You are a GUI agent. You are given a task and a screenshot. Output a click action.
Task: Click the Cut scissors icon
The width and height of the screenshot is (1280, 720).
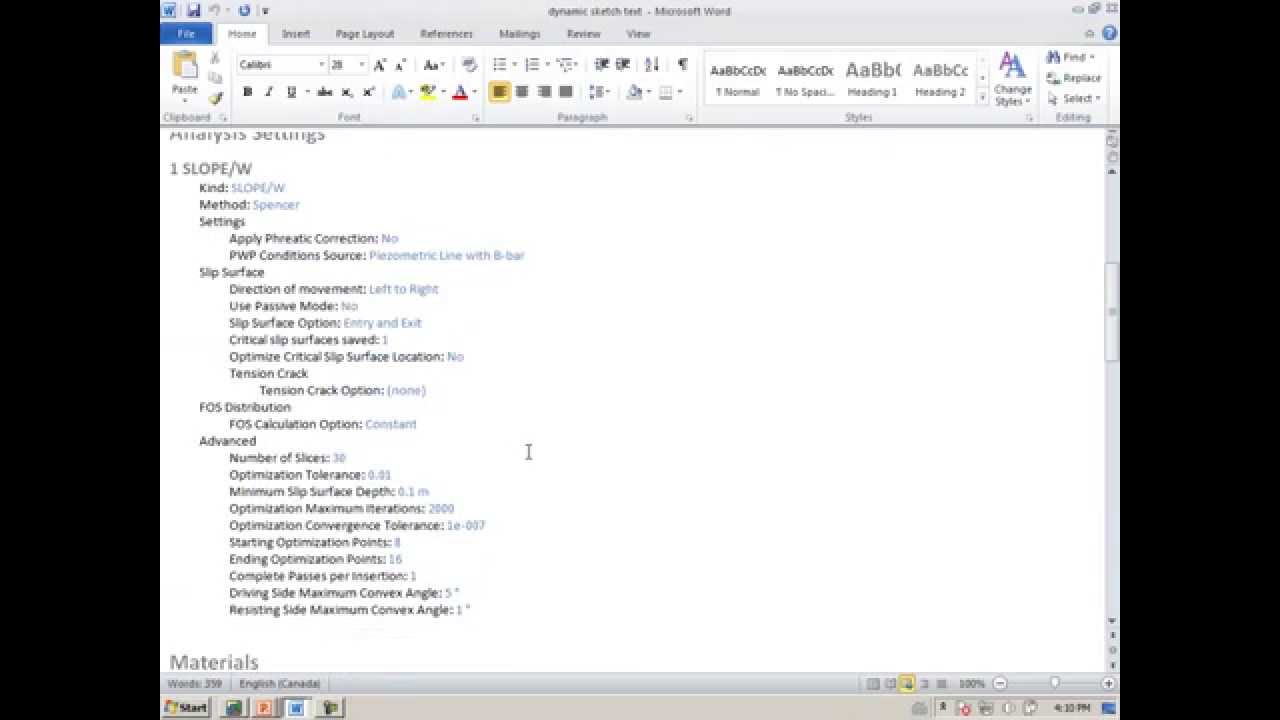(x=215, y=59)
